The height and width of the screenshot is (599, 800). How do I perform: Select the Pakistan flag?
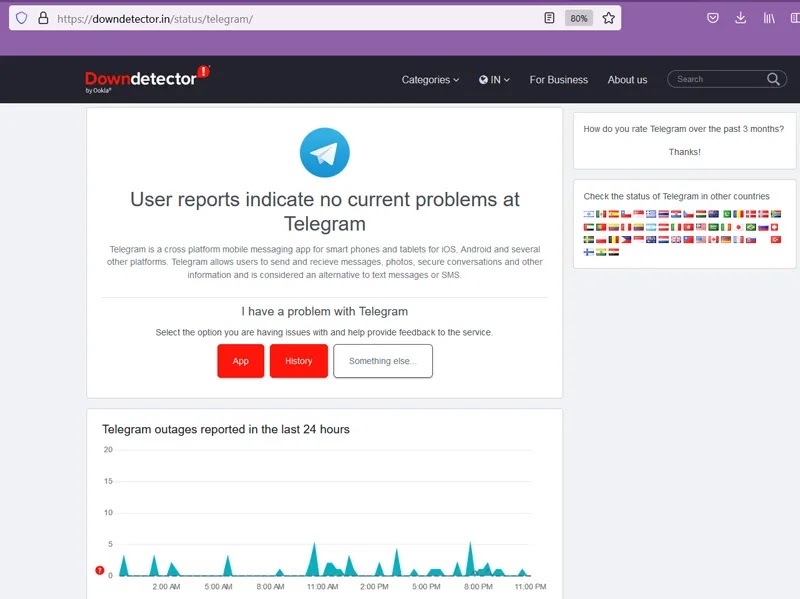(x=727, y=214)
